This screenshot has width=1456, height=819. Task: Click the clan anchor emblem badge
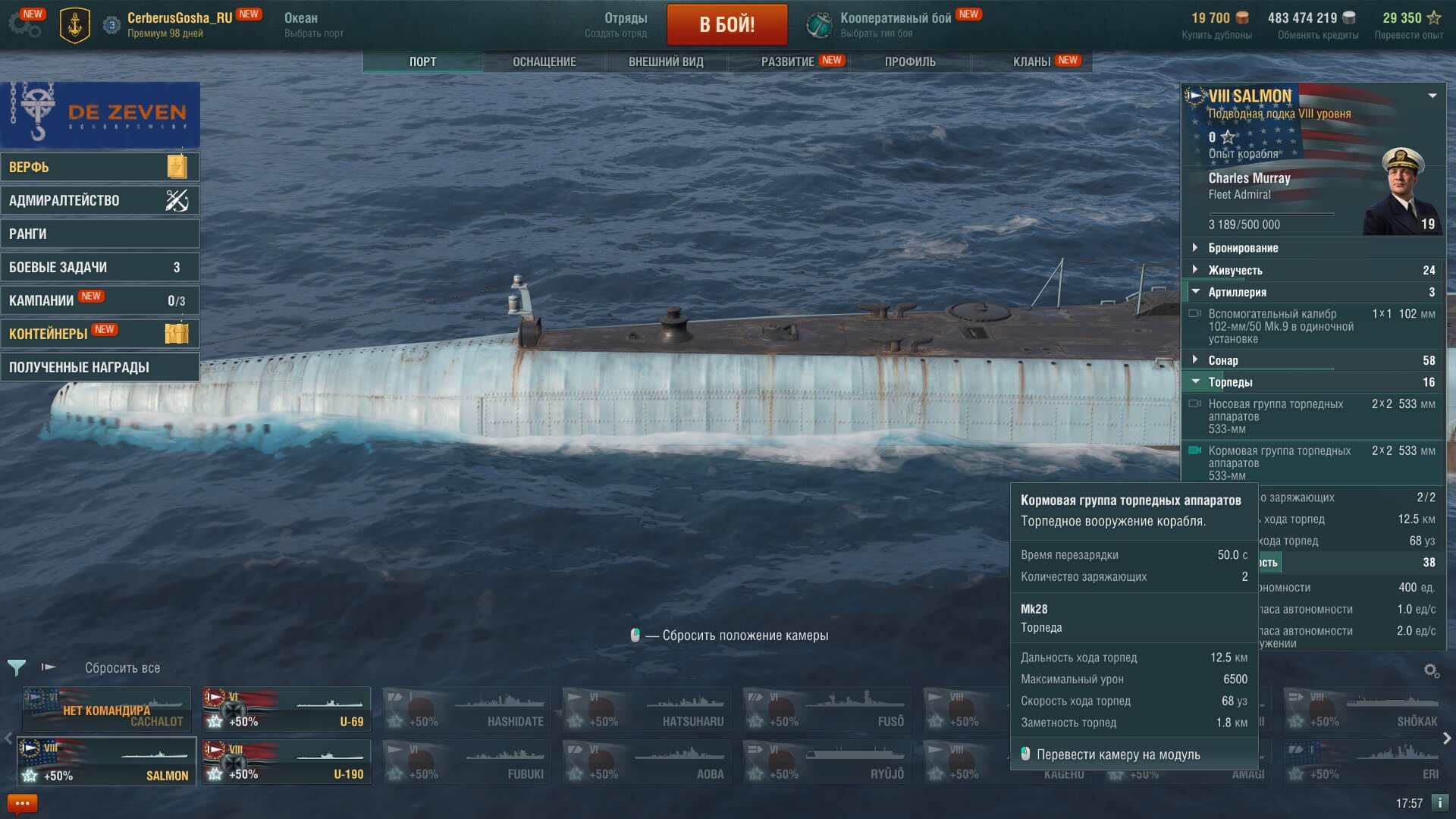coord(75,25)
